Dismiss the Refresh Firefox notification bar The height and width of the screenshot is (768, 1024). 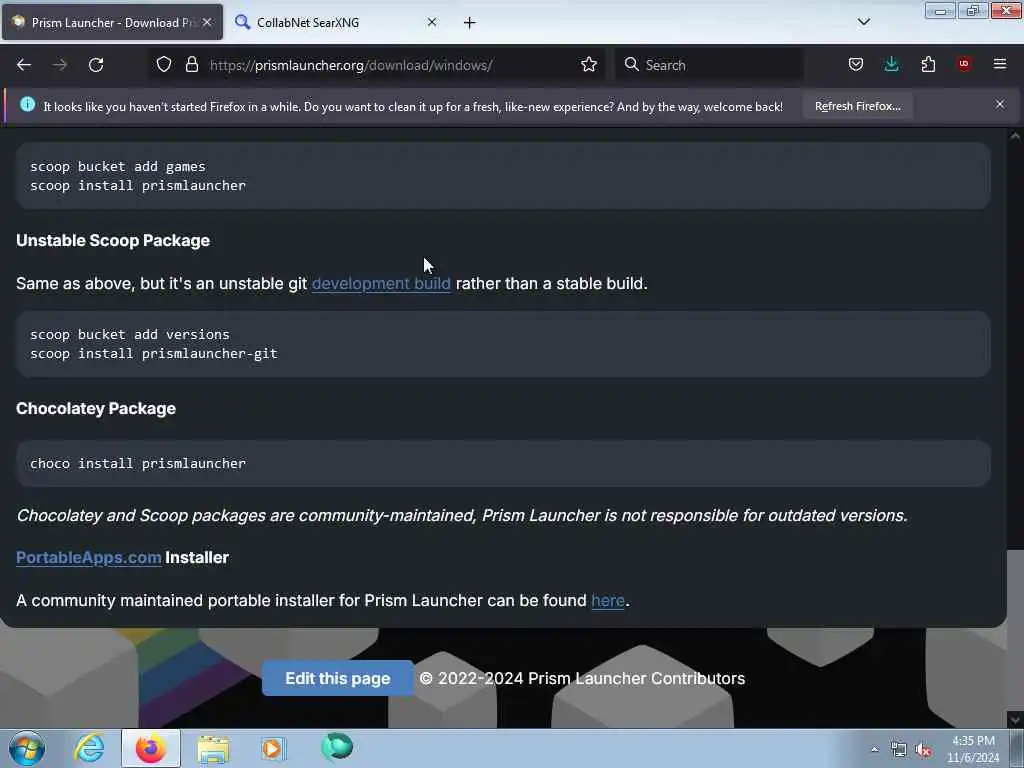(x=1000, y=104)
